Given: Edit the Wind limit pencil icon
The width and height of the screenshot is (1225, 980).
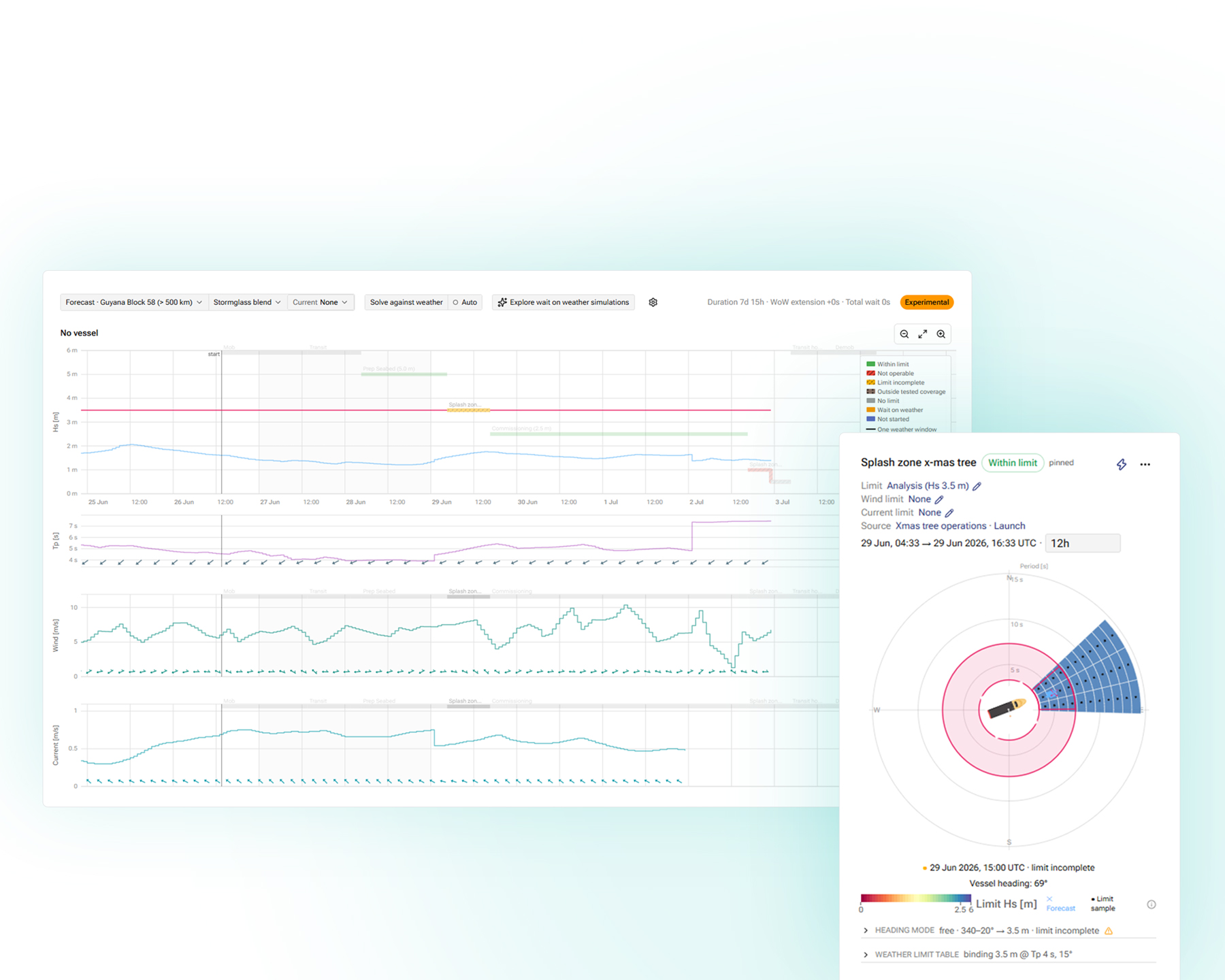Looking at the screenshot, I should click(939, 500).
